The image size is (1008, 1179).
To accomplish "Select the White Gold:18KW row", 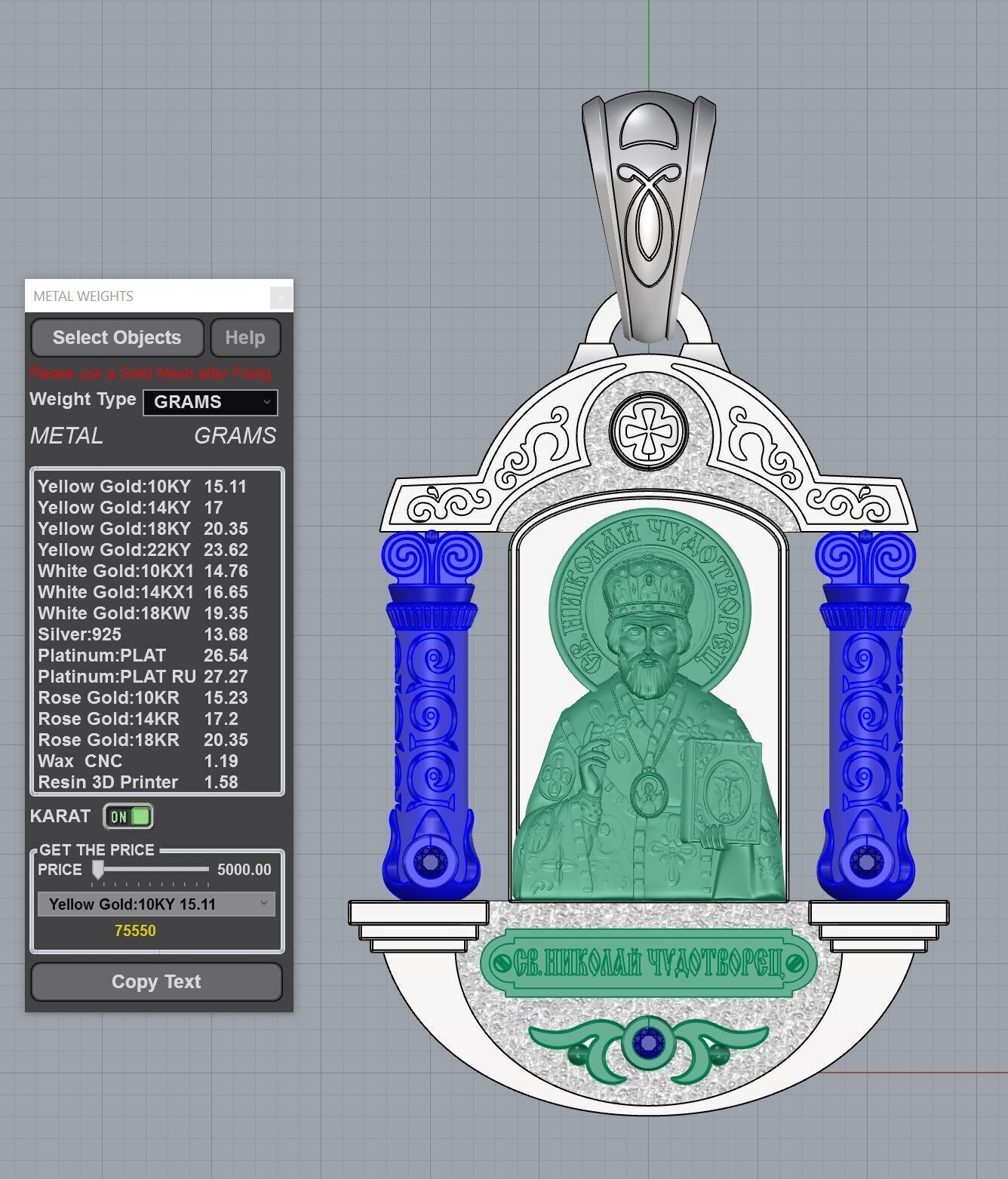I will coord(157,613).
